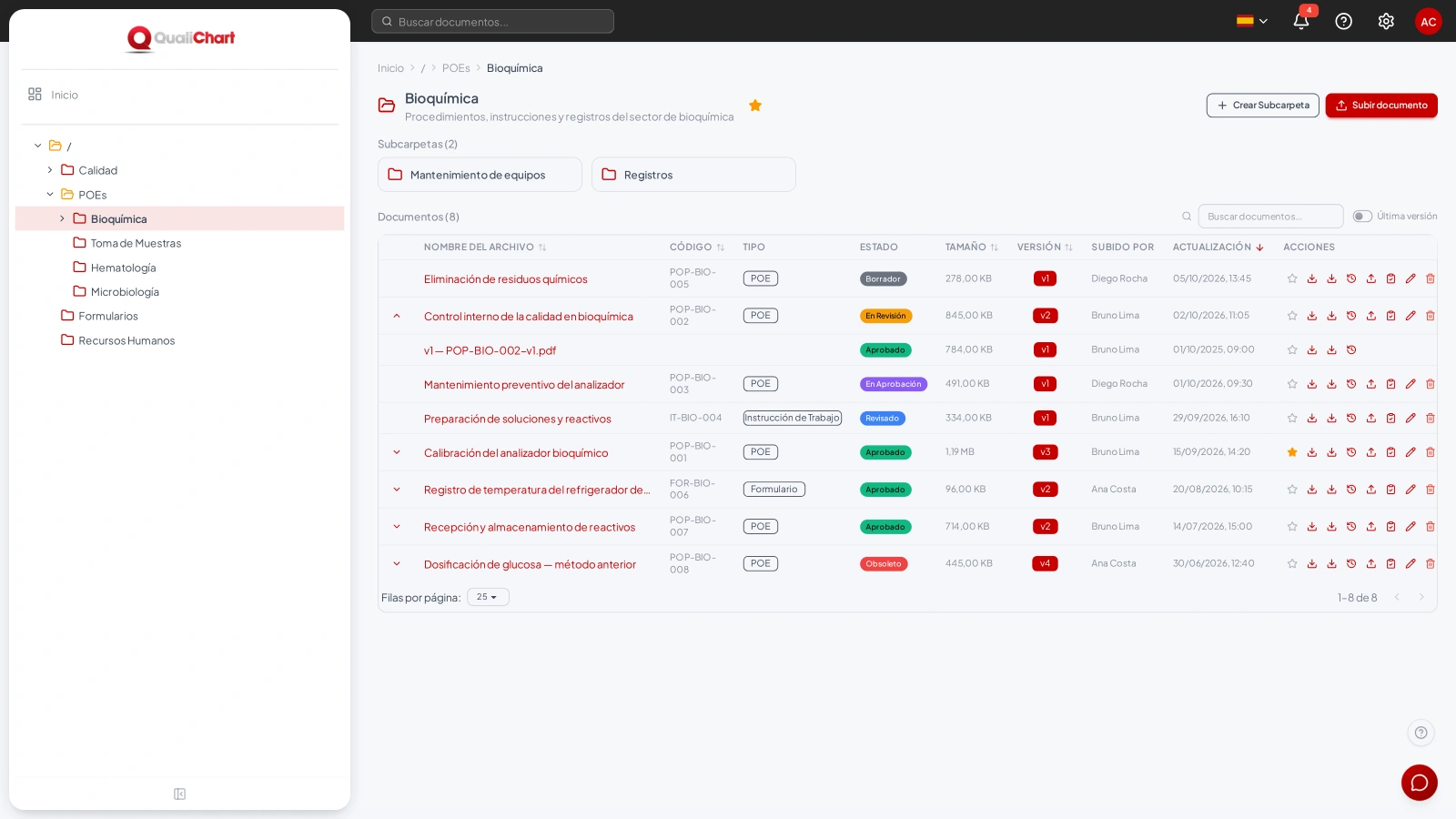Upload new version for Mantenimiento preventivo del analizador
The width and height of the screenshot is (1456, 819).
(x=1371, y=384)
